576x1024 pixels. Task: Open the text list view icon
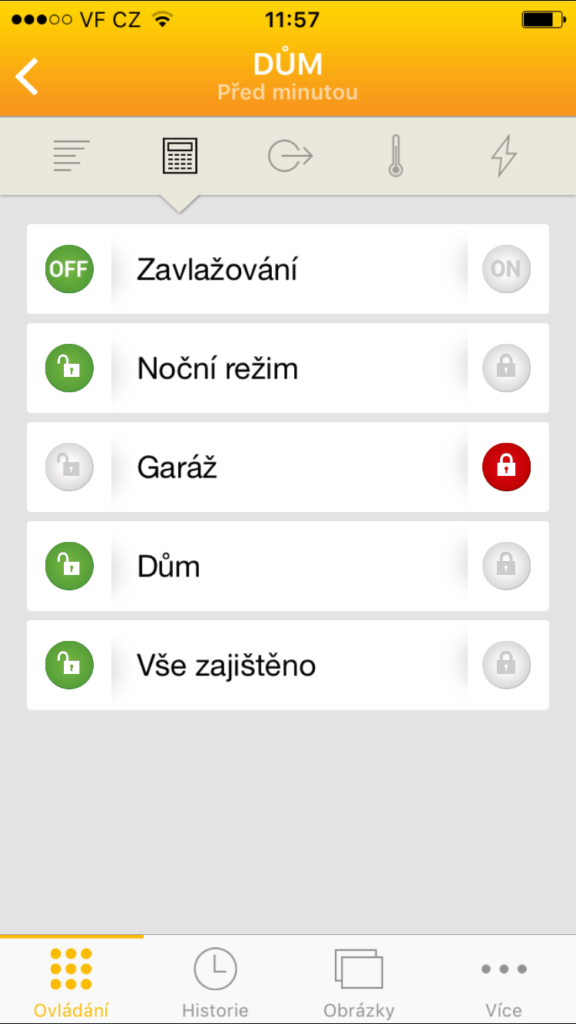coord(71,156)
